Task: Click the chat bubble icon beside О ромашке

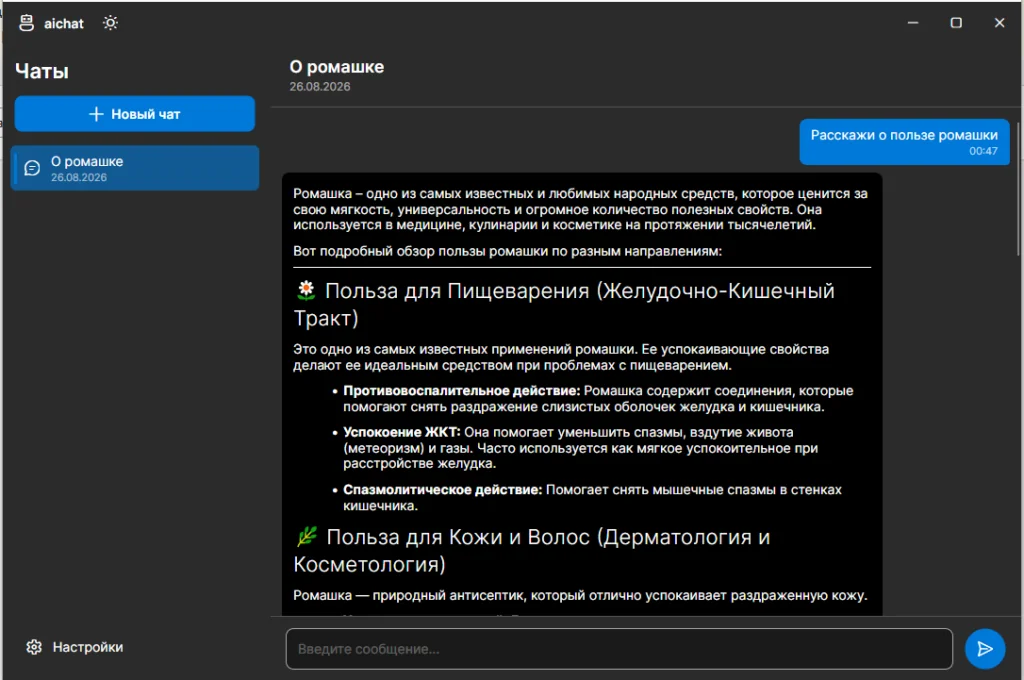Action: pos(32,168)
